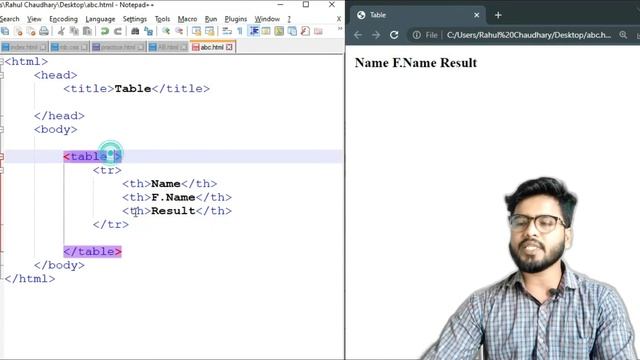Image resolution: width=640 pixels, height=360 pixels.
Task: Click the browser Forward arrow
Action: point(376,35)
